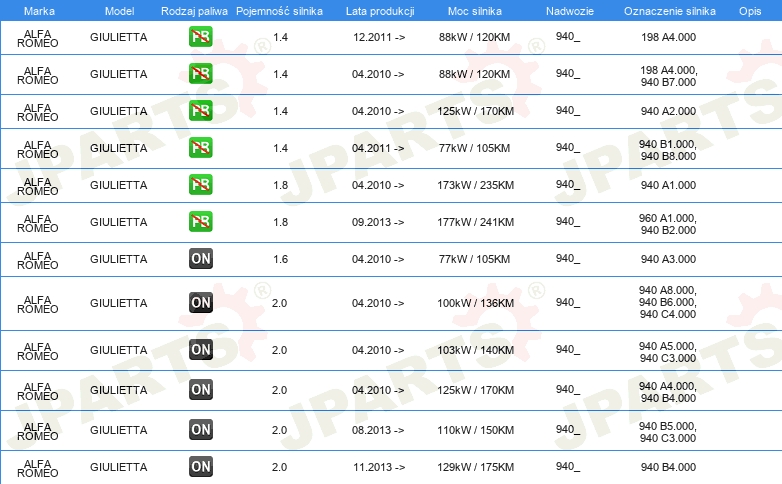The width and height of the screenshot is (782, 484).
Task: Click the Nadwozie column header
Action: pos(570,11)
